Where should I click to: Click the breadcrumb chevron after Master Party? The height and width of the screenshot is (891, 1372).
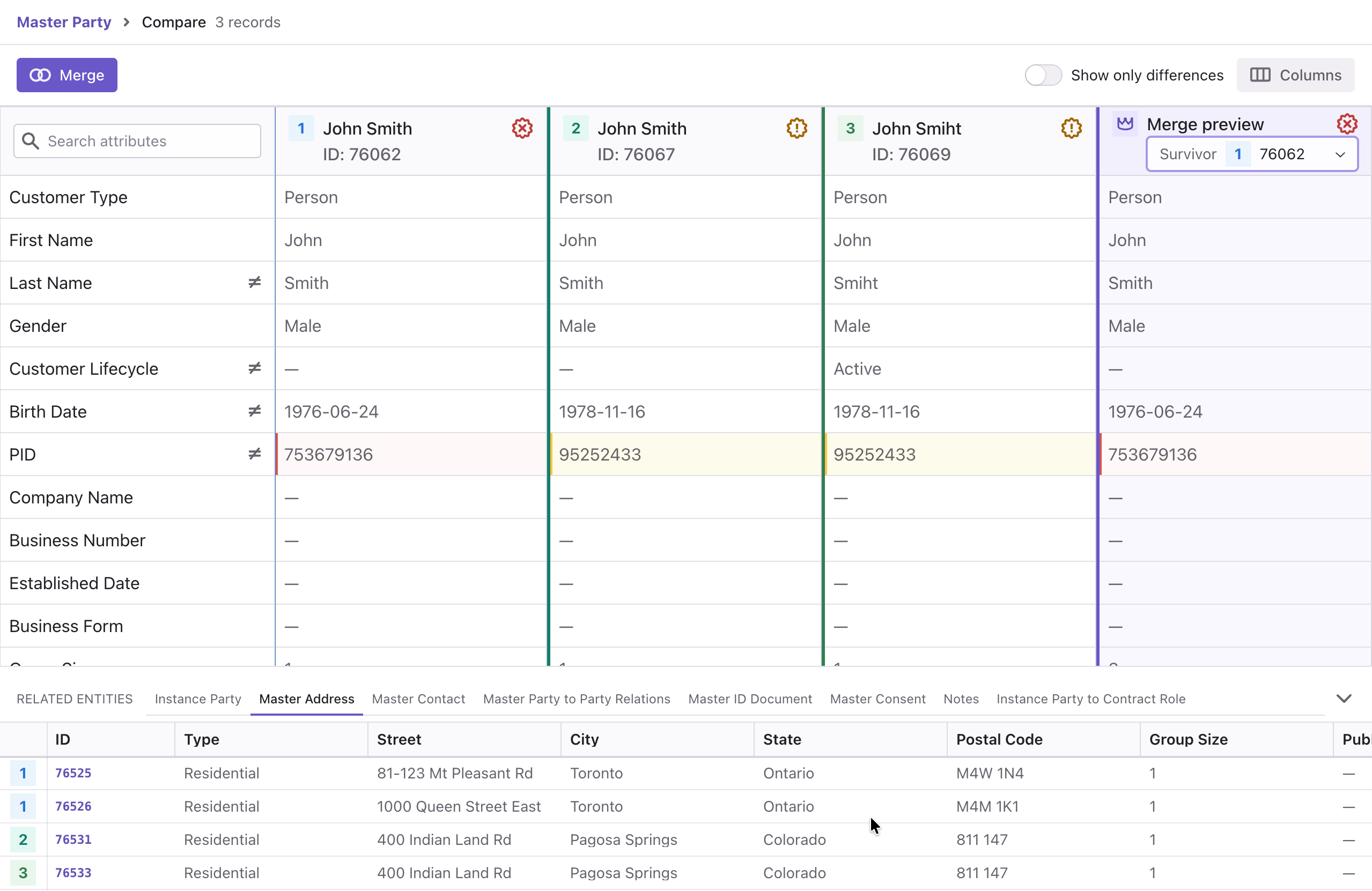(x=126, y=22)
